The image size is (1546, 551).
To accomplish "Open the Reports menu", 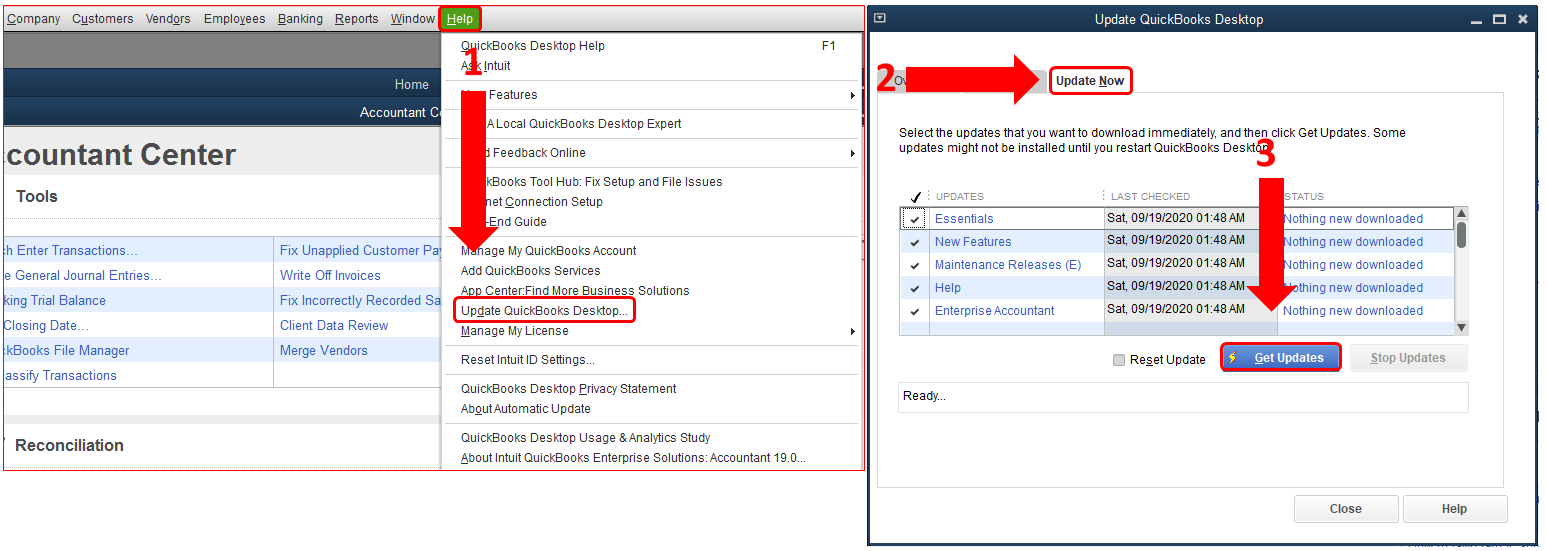I will [356, 19].
